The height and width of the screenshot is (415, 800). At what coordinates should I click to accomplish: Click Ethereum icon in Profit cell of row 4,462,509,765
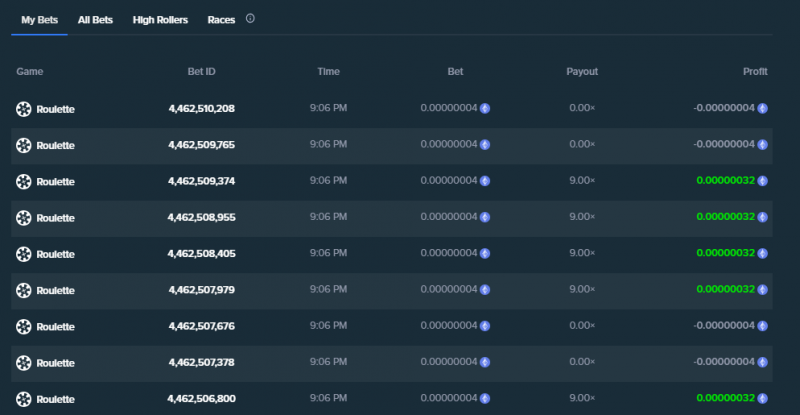pos(762,144)
